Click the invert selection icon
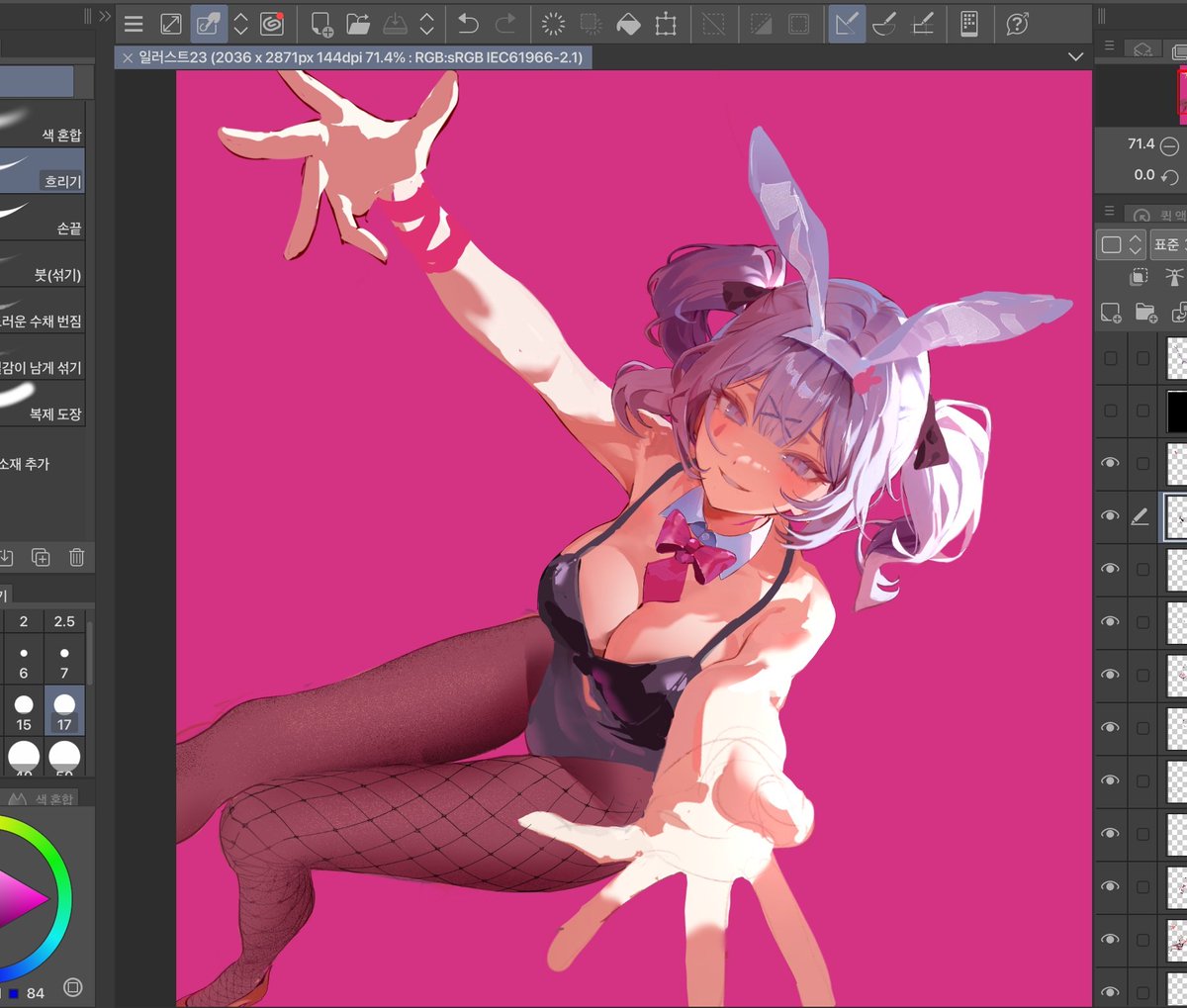Screen dimensions: 1187x1008 tap(761, 24)
